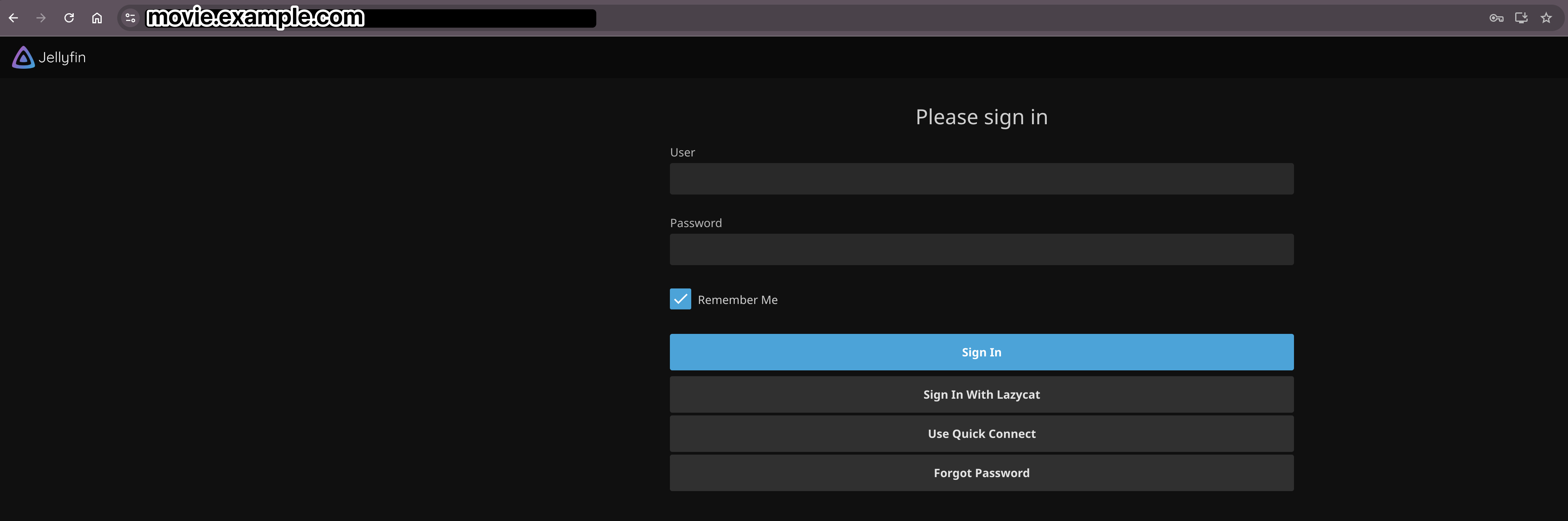This screenshot has height=521, width=1568.
Task: Focus the Password input field
Action: (x=981, y=249)
